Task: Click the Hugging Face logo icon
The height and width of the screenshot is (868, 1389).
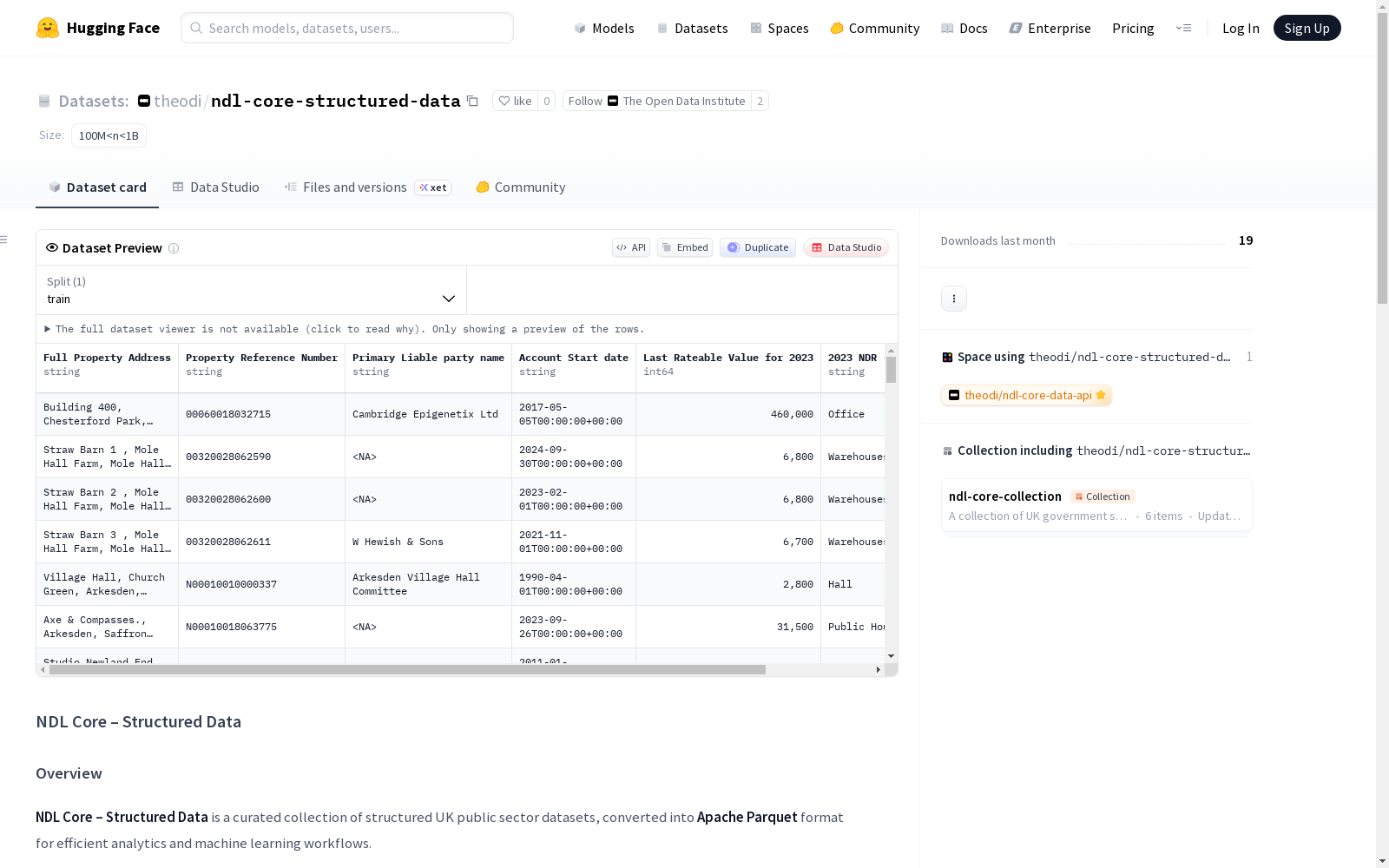Action: click(x=48, y=28)
